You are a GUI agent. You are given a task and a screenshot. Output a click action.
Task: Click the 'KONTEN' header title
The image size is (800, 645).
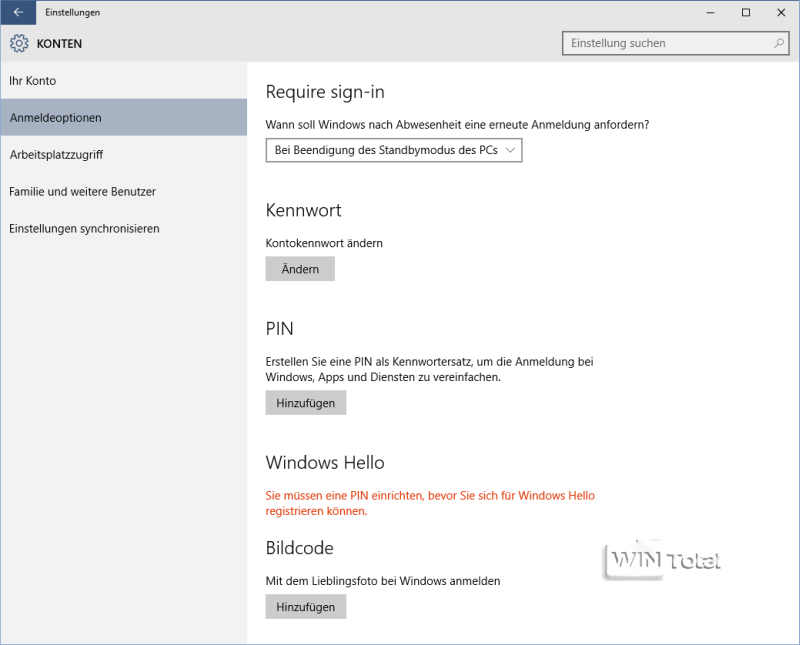[x=60, y=44]
